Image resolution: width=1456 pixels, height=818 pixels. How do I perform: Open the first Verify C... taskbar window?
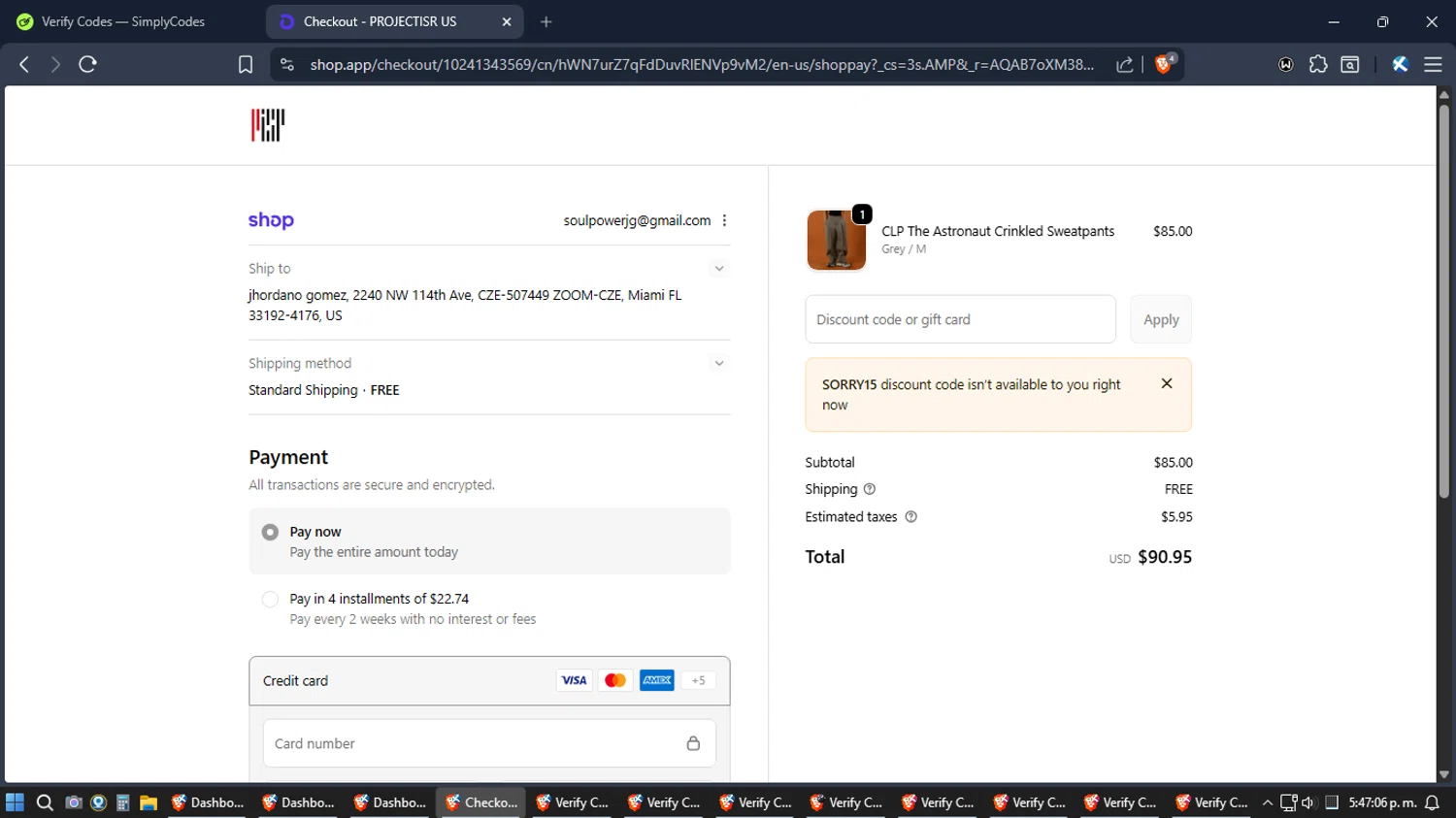(x=572, y=802)
